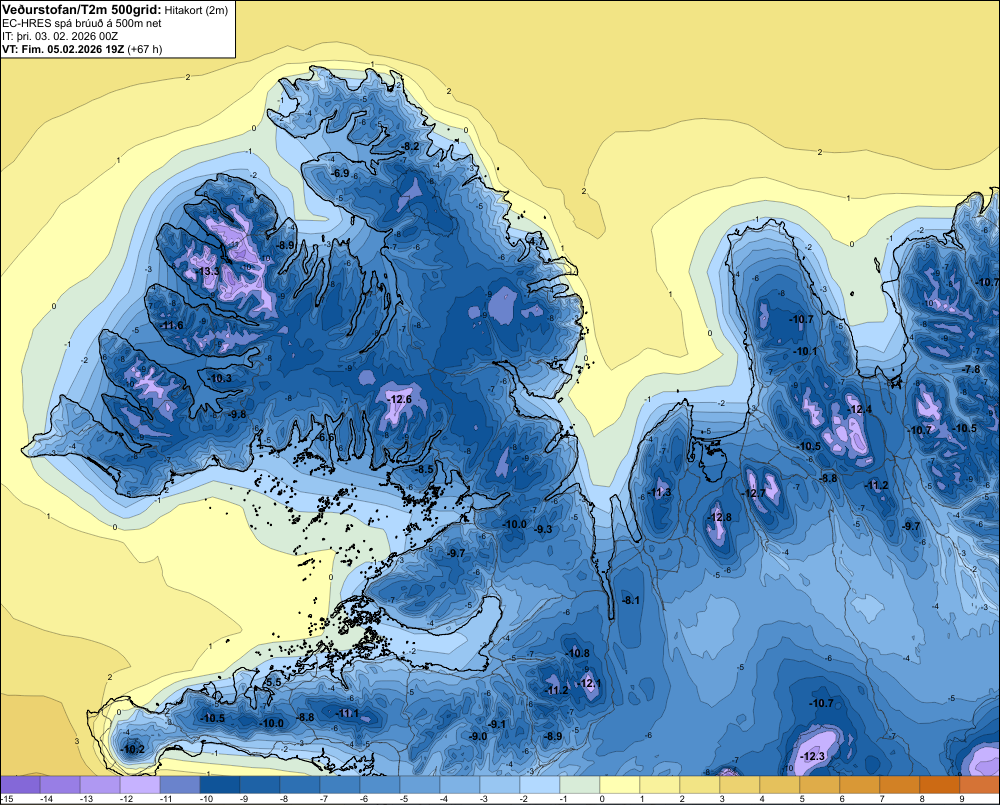Screen dimensions: 1000x805
Task: Pick the legend swatch between -10 and -9
Action: pos(220,784)
